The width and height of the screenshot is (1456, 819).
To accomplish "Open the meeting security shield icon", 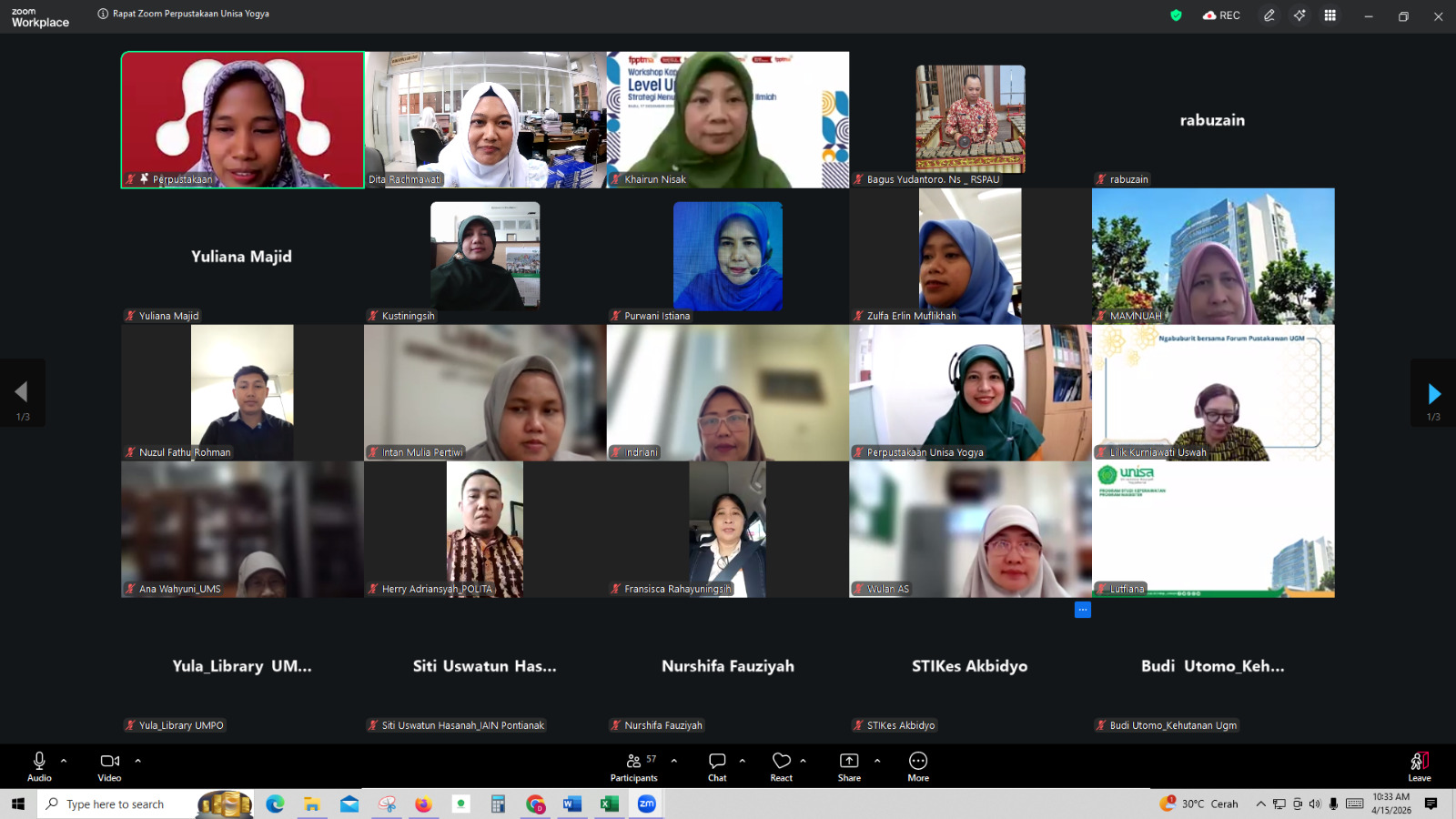I will (1174, 15).
